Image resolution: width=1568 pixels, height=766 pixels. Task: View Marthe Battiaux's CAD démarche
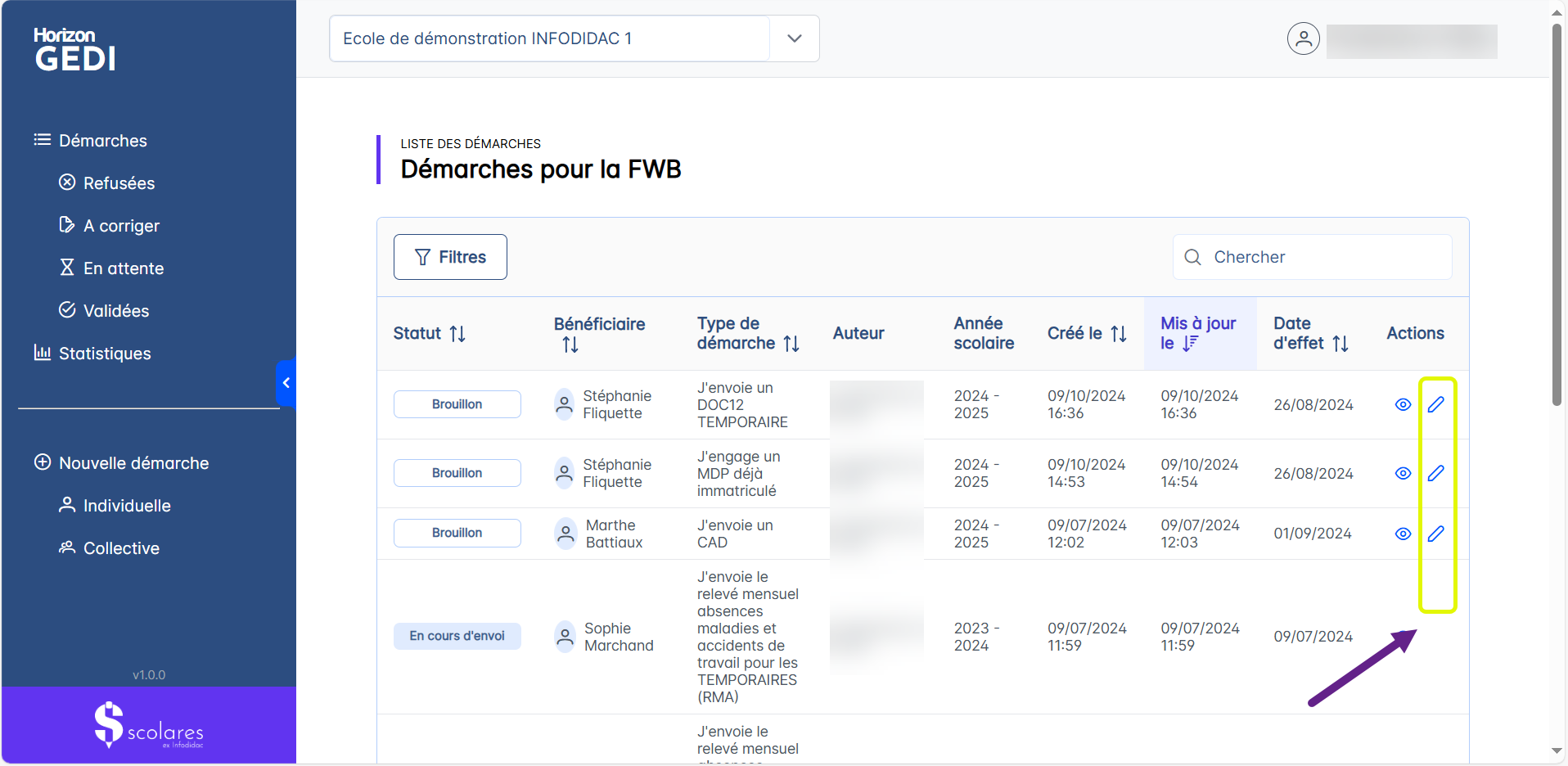(x=1403, y=534)
